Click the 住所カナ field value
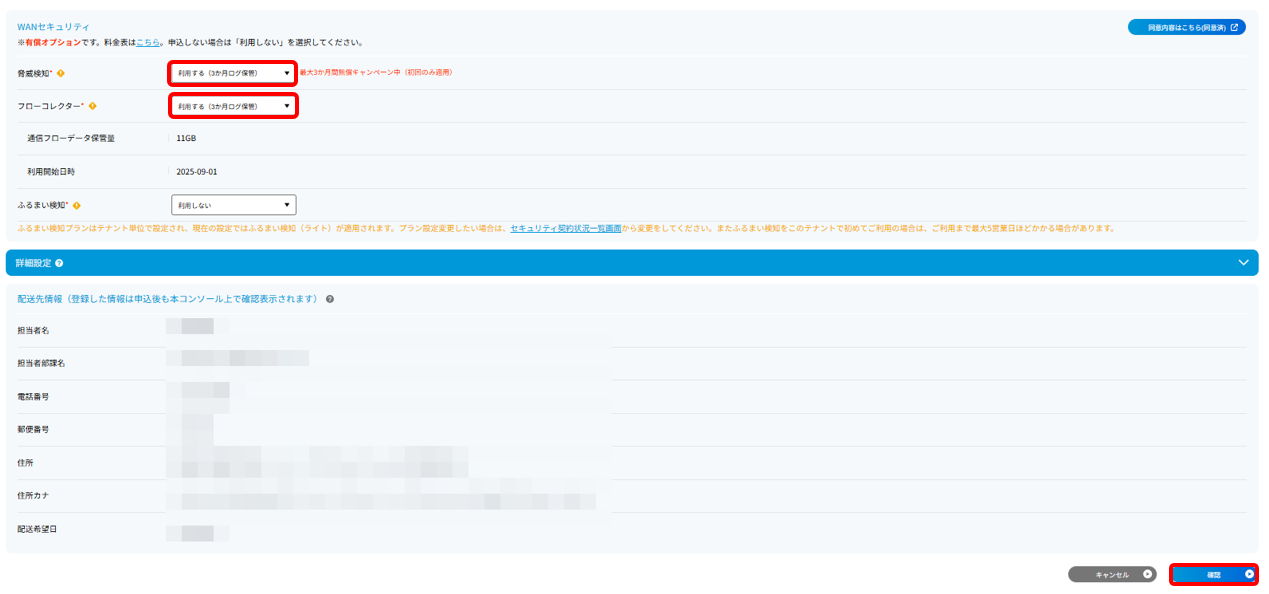1269x594 pixels. click(380, 498)
